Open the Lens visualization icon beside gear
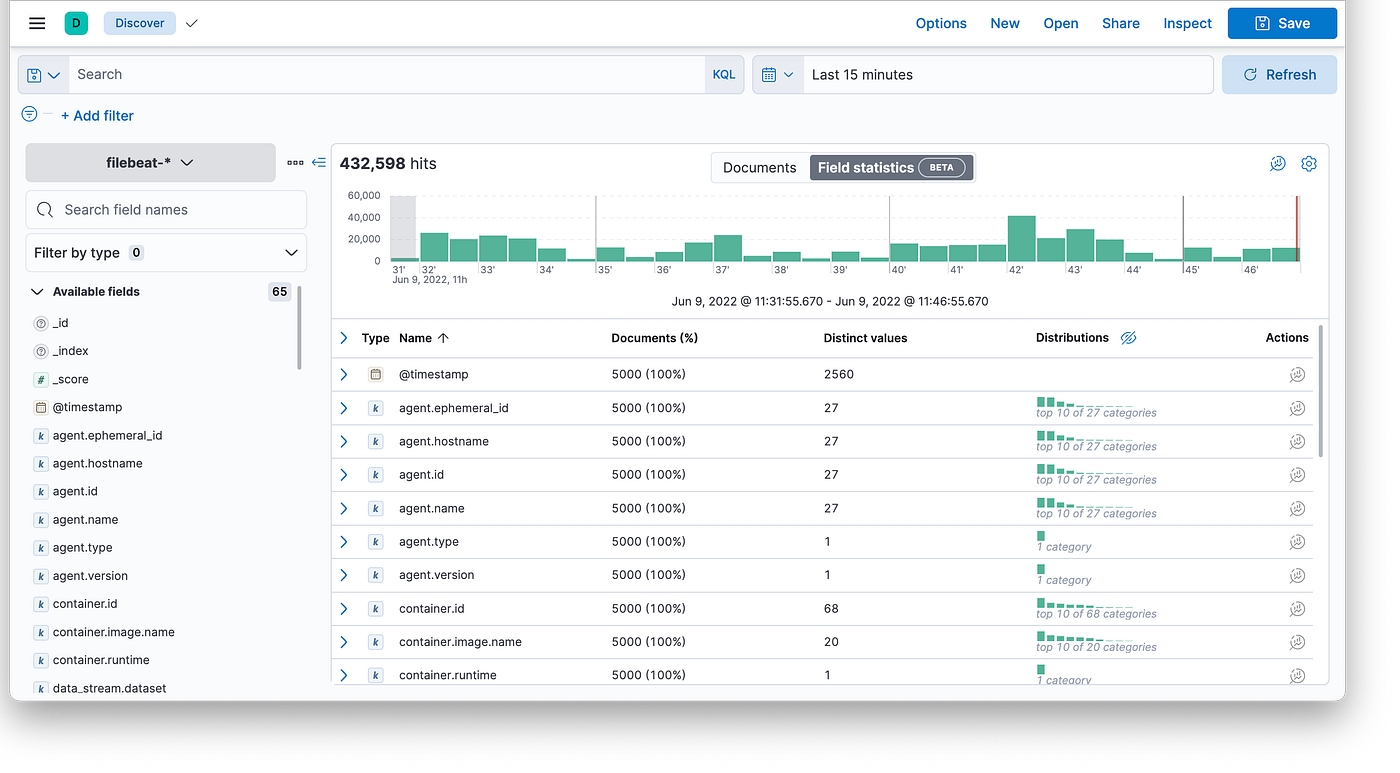1400x773 pixels. tap(1277, 164)
